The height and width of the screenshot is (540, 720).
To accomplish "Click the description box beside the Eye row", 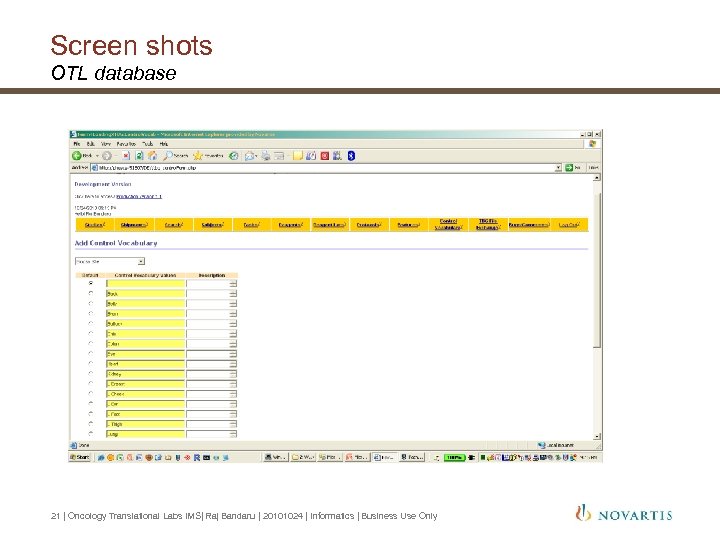I will pyautogui.click(x=211, y=354).
